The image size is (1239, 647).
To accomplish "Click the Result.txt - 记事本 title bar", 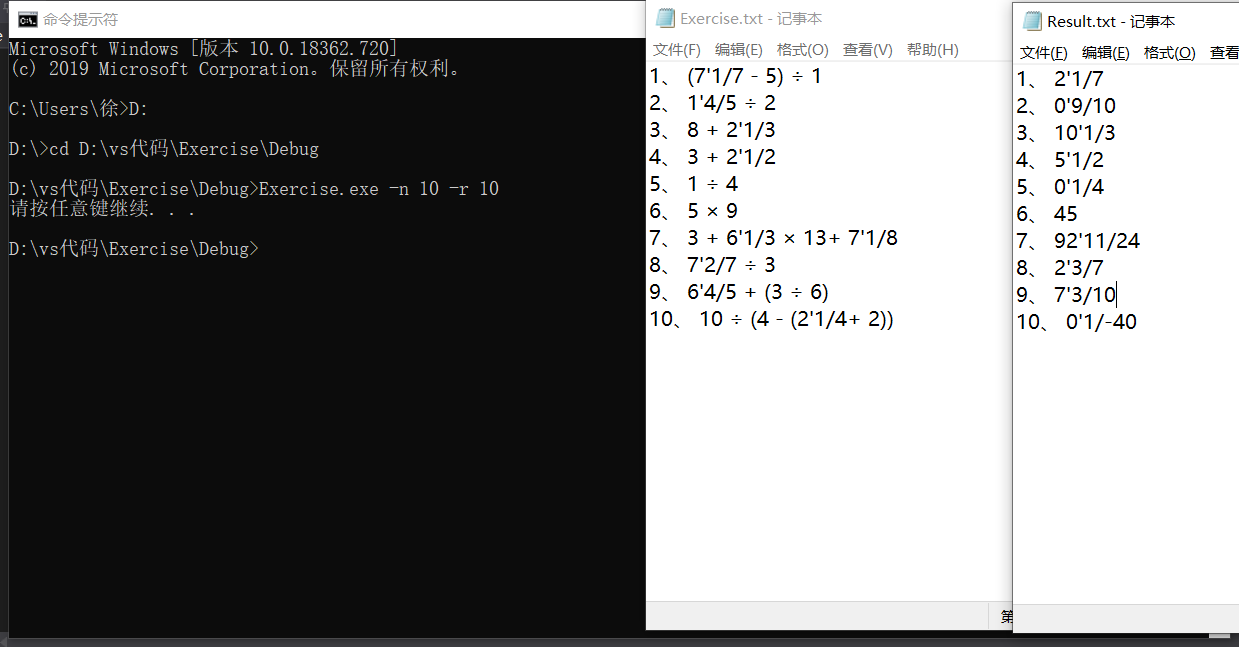I will point(1127,21).
